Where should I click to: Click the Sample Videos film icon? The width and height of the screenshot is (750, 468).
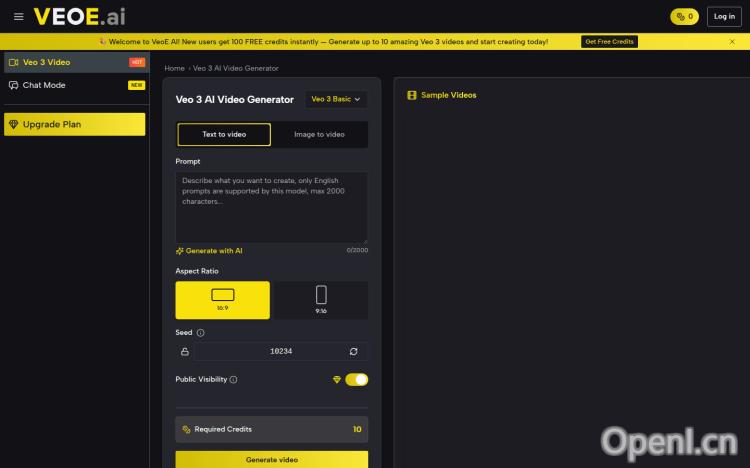pyautogui.click(x=412, y=95)
